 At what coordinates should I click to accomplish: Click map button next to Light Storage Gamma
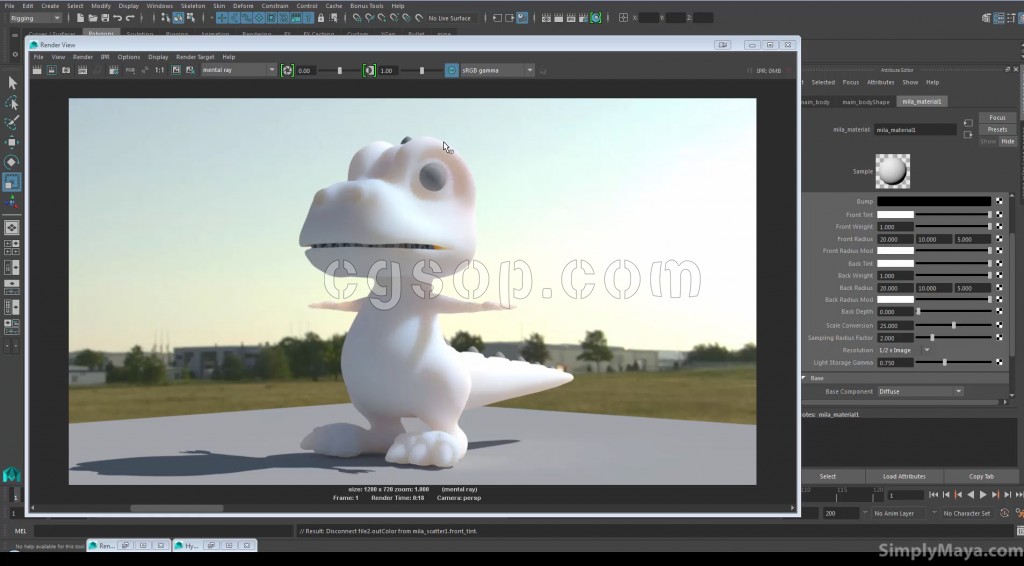999,362
